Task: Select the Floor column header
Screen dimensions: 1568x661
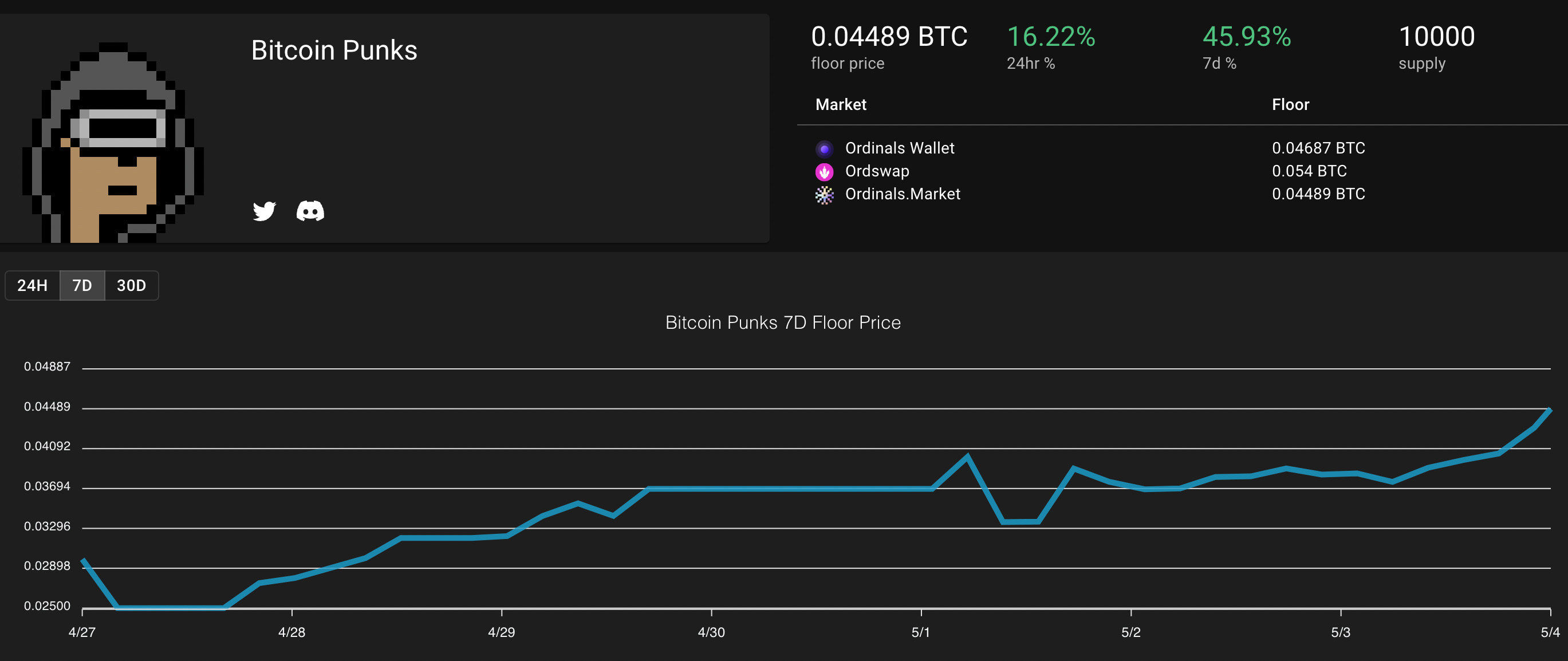Action: coord(1290,104)
